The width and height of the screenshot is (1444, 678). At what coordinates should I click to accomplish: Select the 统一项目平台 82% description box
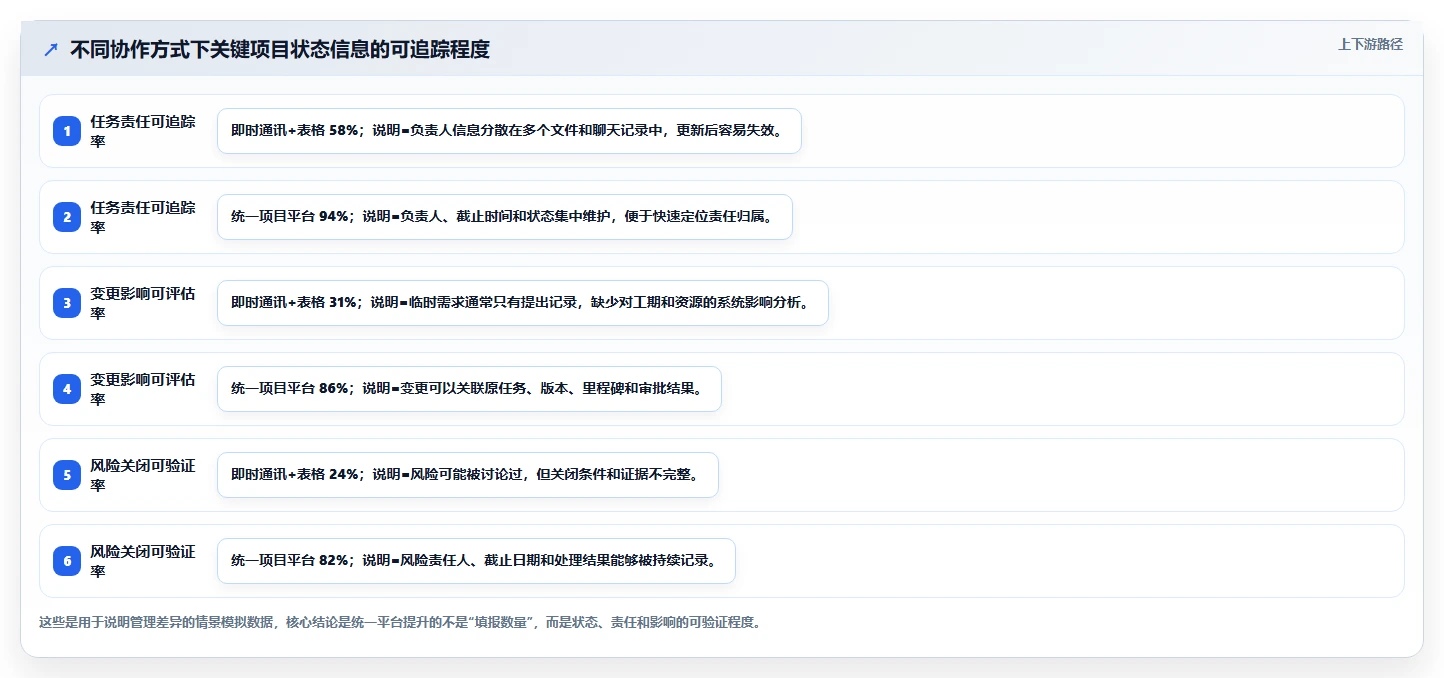coord(476,561)
